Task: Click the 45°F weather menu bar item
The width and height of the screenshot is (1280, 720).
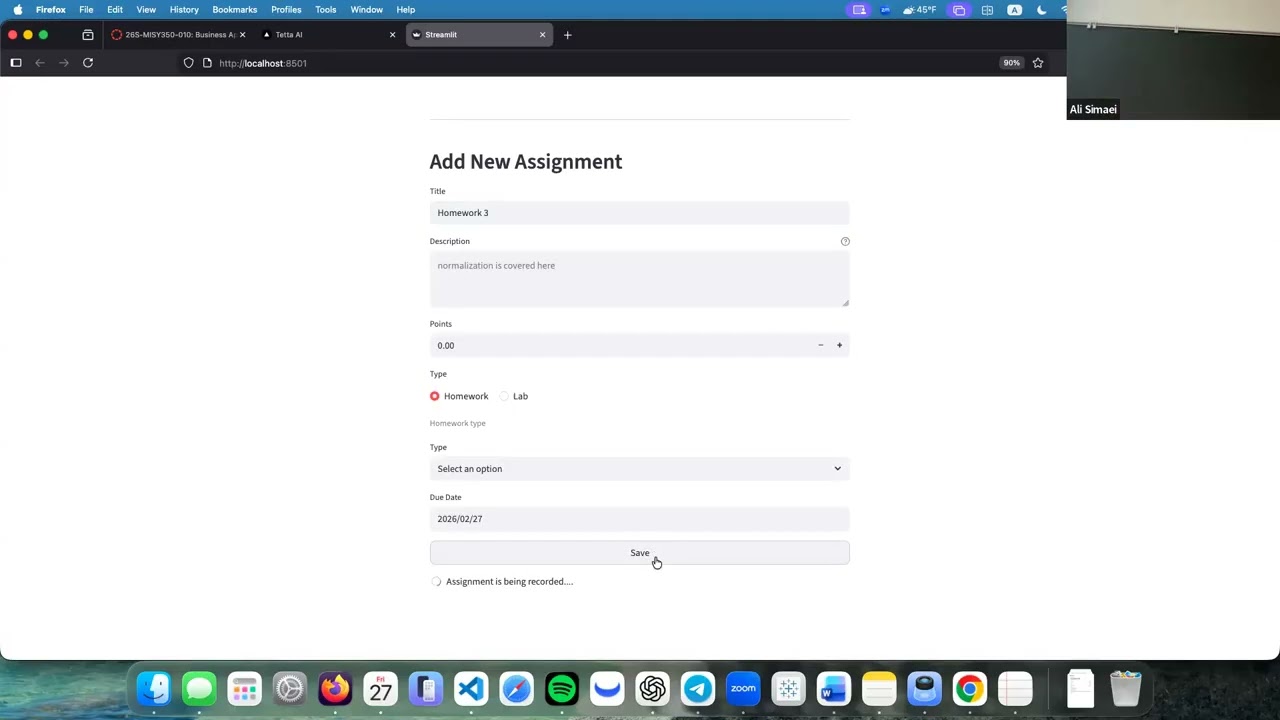Action: pos(919,10)
